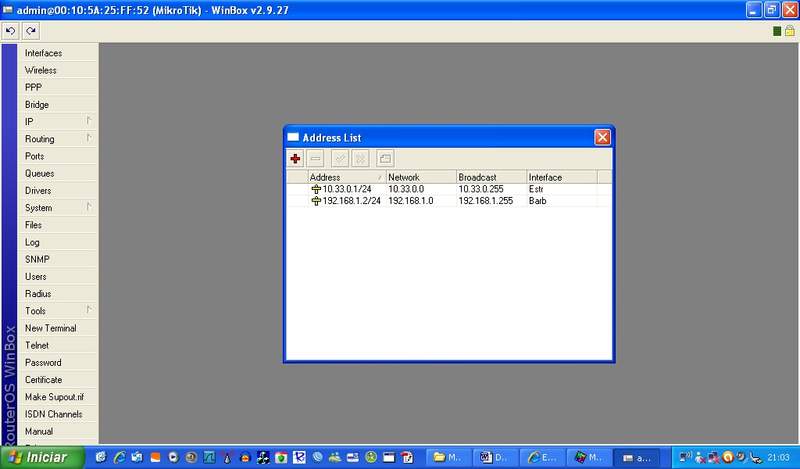Switch to the Word taskbar button 'D..'
The image size is (800, 469).
pos(494,458)
